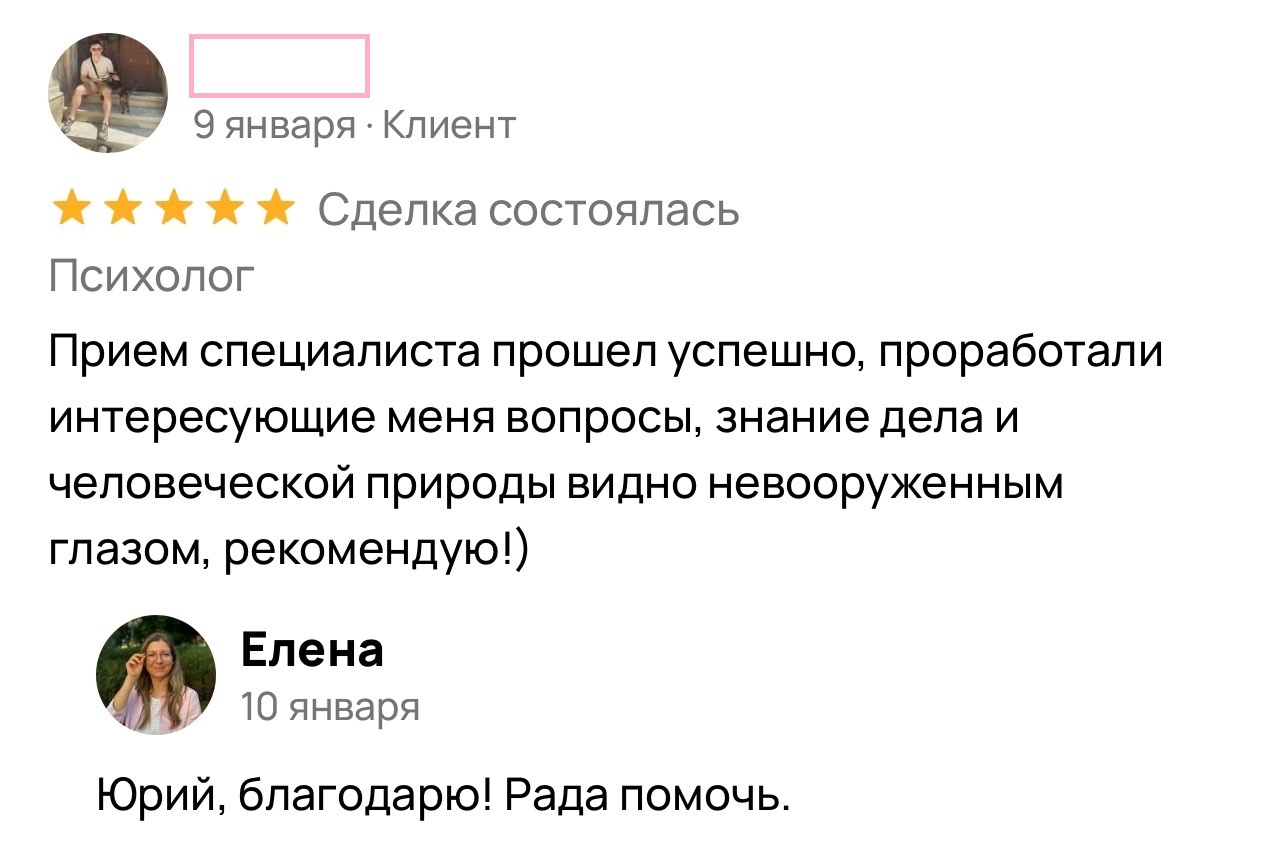Click the "10 января" reply date

pos(330,707)
